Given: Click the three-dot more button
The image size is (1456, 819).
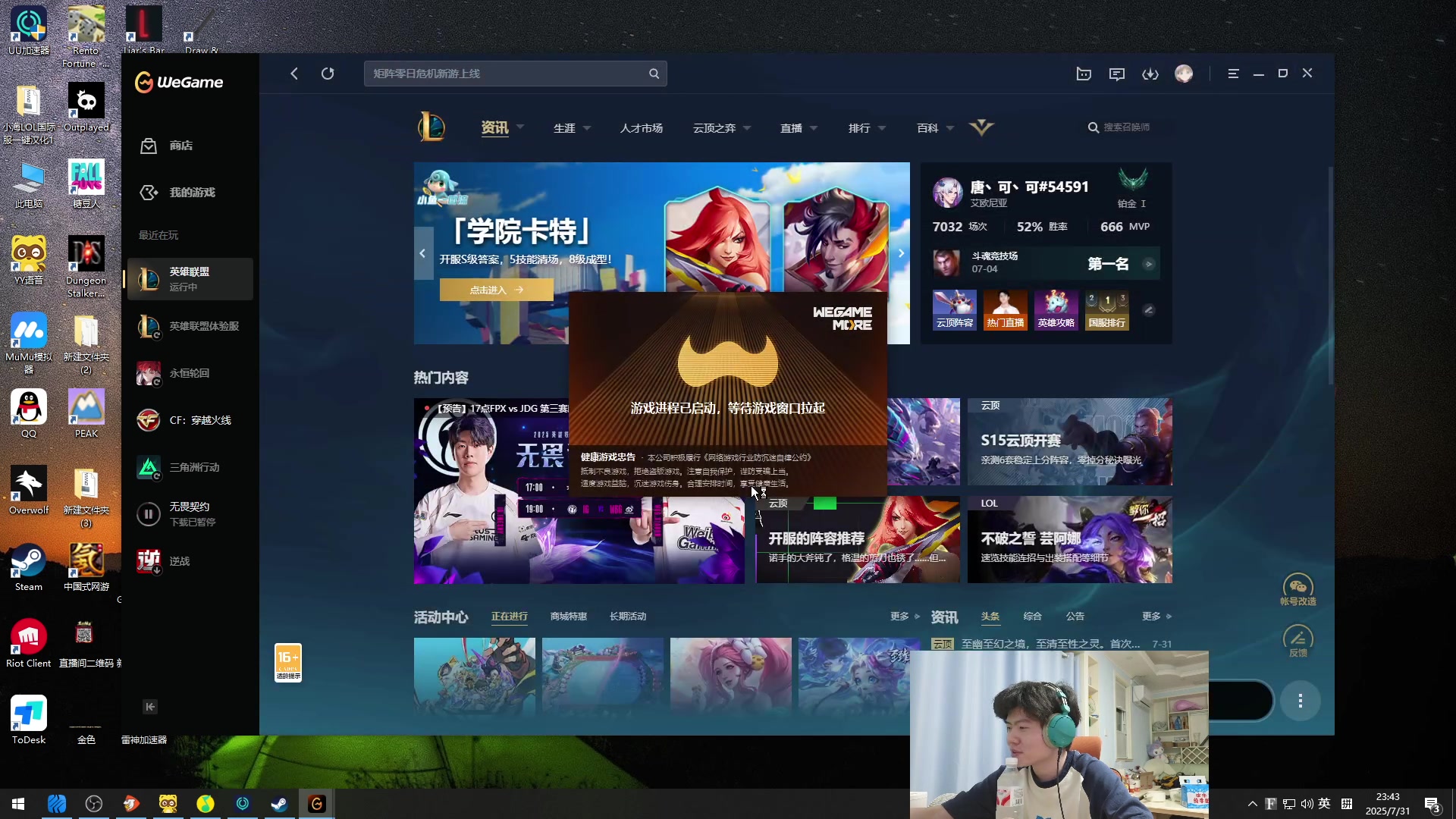Looking at the screenshot, I should [x=1301, y=701].
